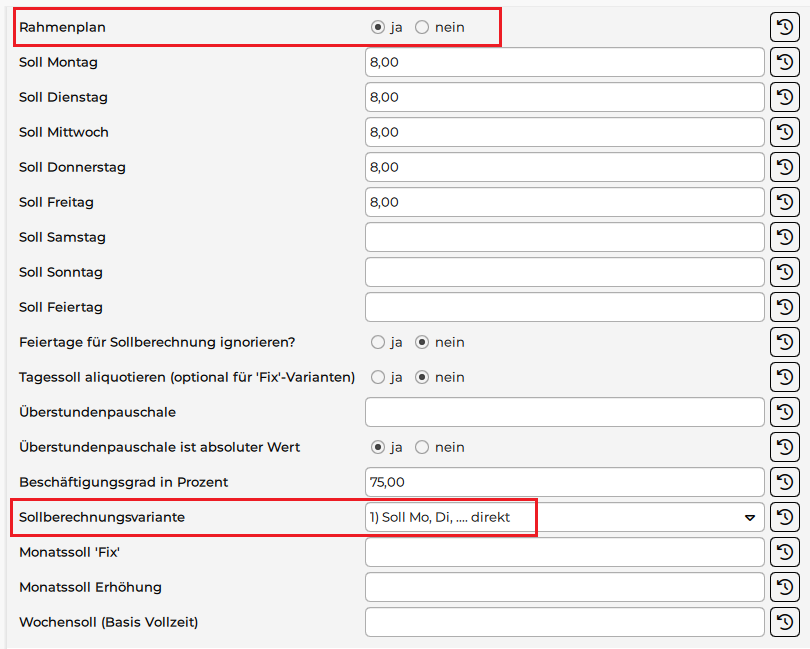Viewport: 810px width, 649px height.
Task: Set Überstundenpauschale ist absoluter Wert to nein
Action: (422, 447)
